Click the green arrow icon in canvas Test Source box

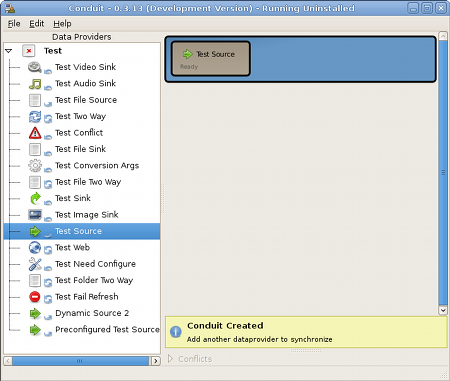tap(188, 54)
